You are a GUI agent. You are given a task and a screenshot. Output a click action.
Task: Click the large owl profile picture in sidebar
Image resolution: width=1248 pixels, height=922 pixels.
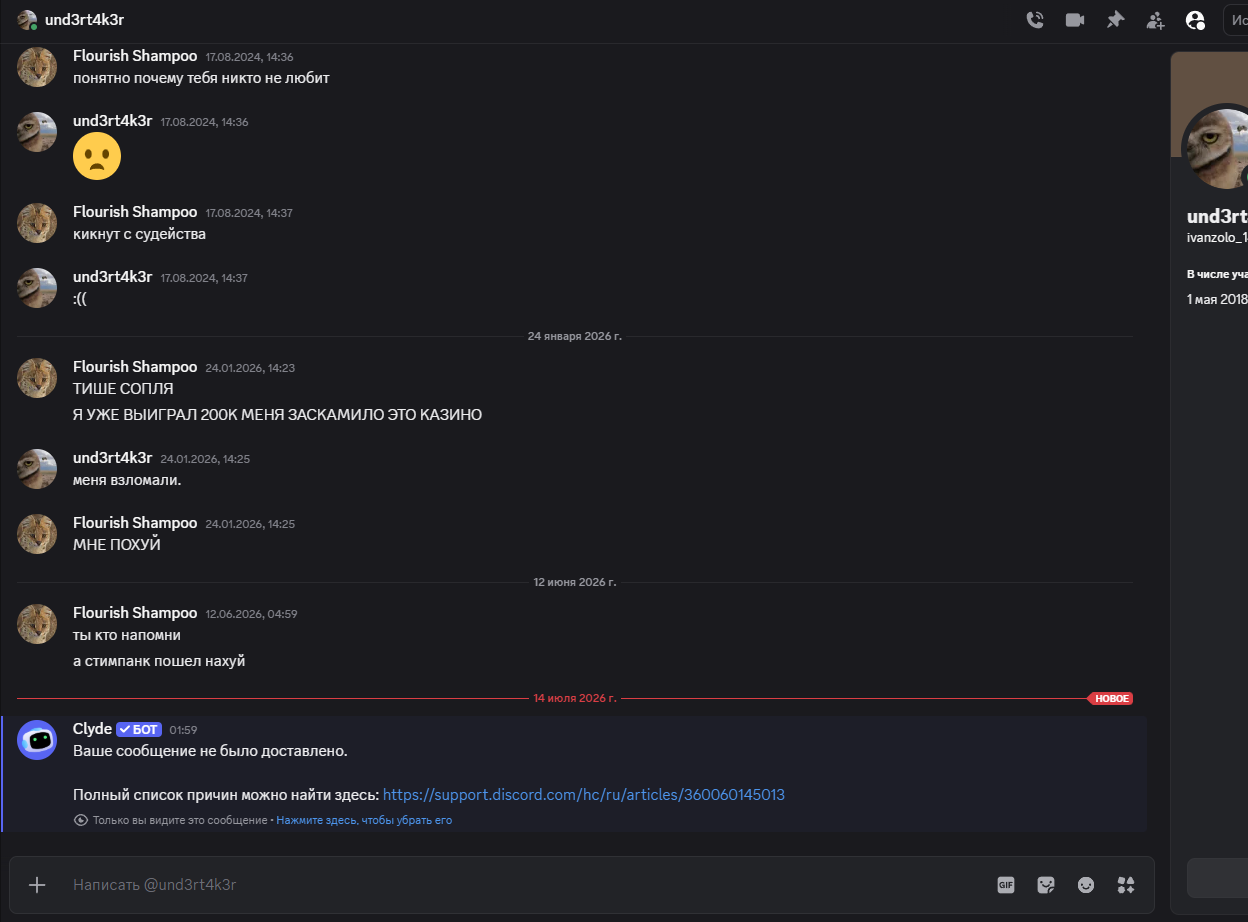[x=1216, y=148]
